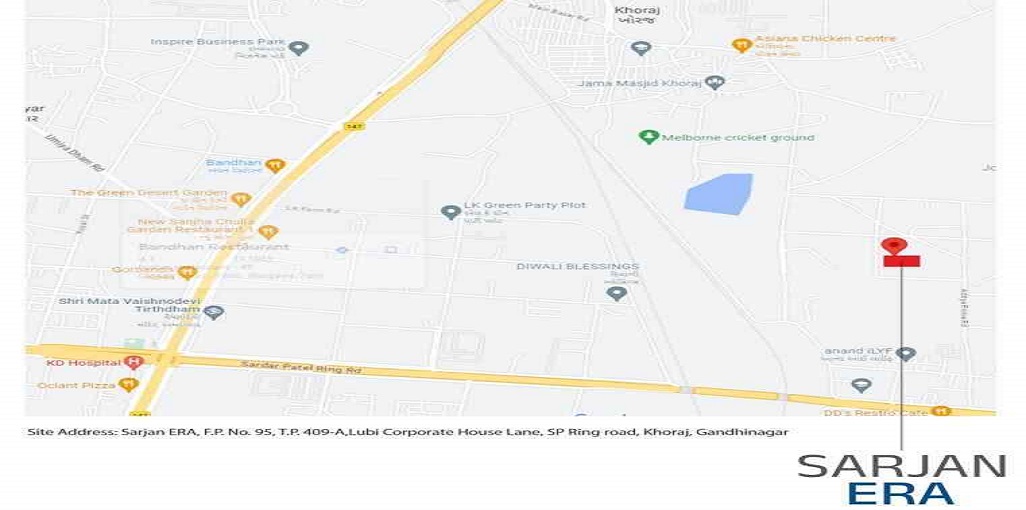Select the DIWALI BLESSINGS location pin
This screenshot has width=1026, height=510.
coord(616,293)
